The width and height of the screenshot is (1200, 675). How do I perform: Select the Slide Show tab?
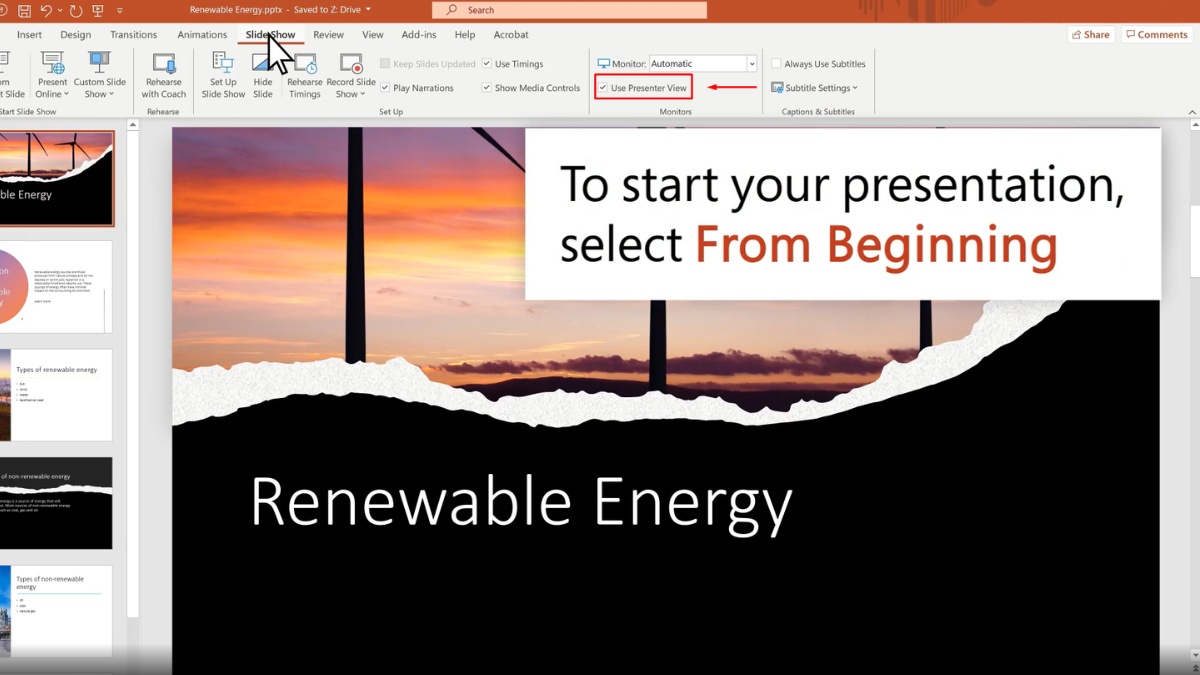coord(271,34)
